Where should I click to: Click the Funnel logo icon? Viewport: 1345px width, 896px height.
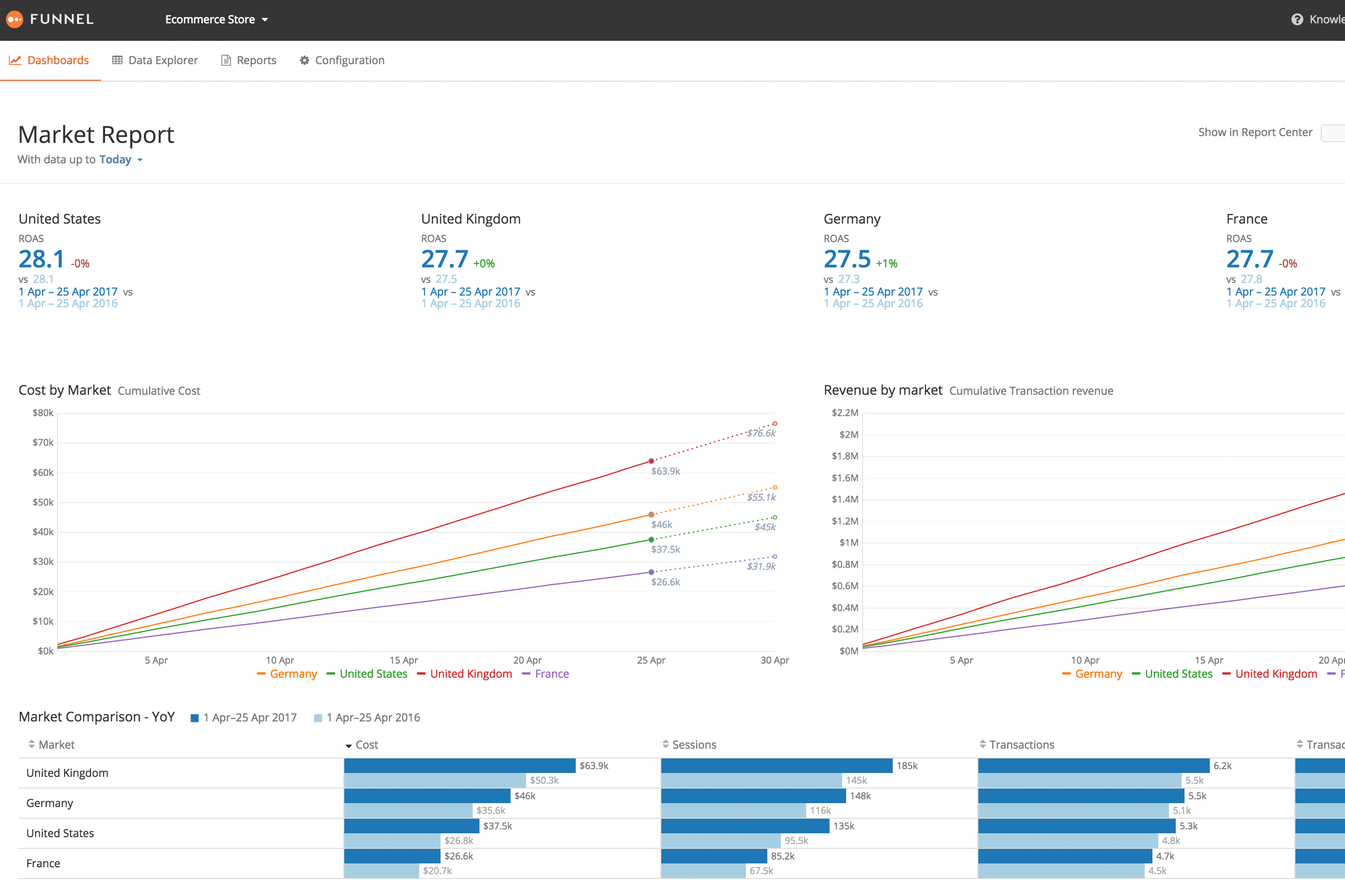pos(15,18)
